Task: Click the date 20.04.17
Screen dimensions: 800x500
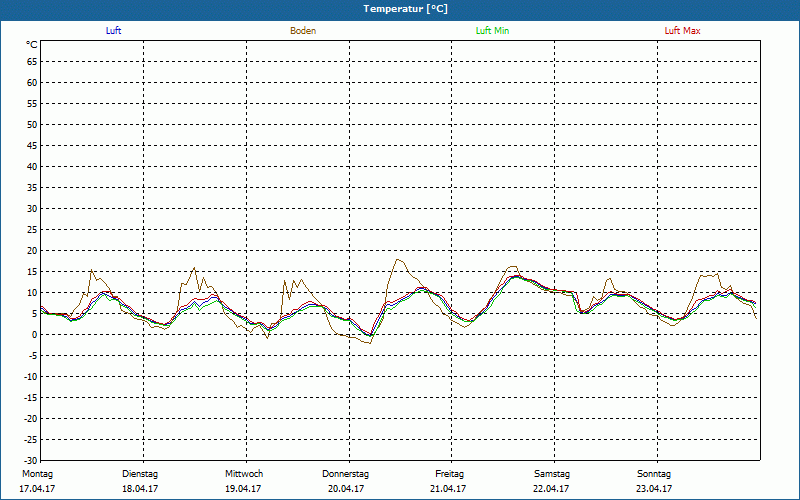Action: [x=346, y=489]
